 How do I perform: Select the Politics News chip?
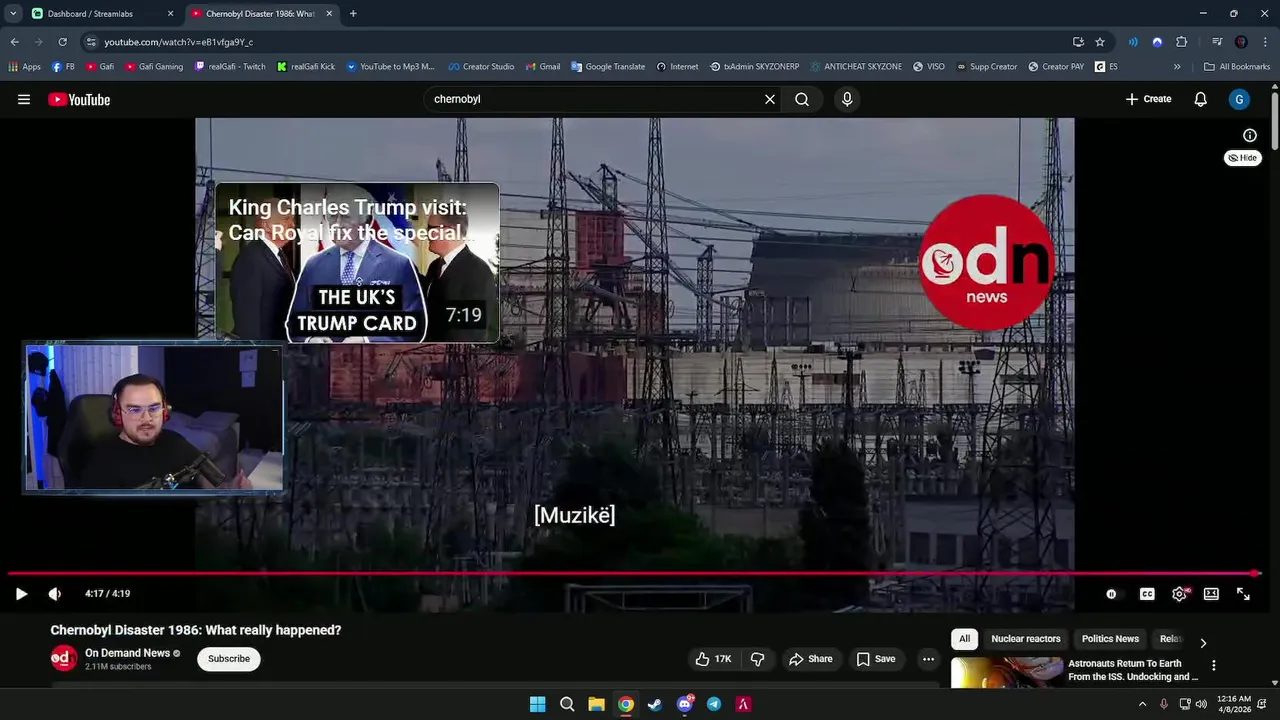click(1110, 639)
